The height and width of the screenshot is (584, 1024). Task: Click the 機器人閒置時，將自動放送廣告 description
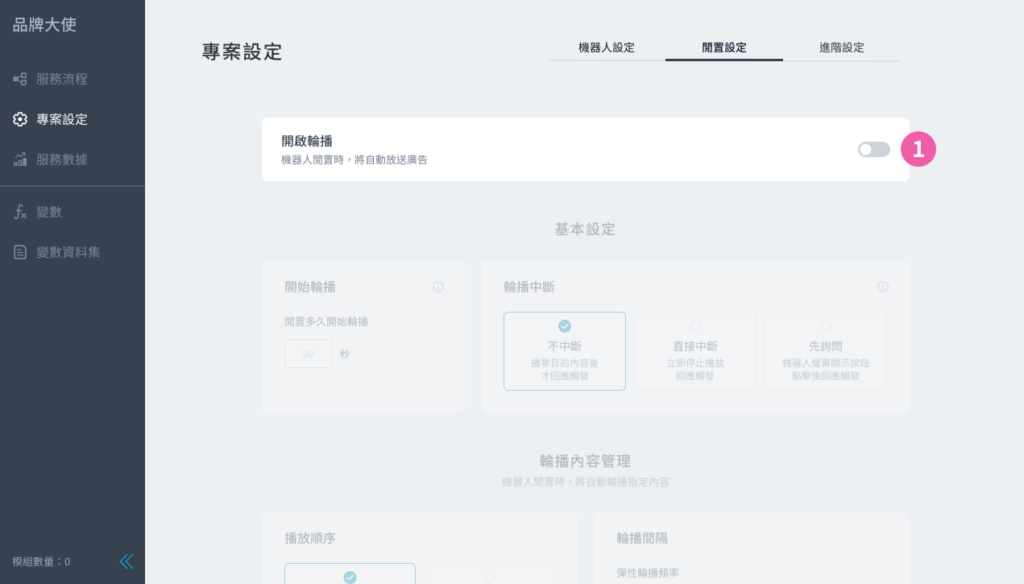coord(354,160)
